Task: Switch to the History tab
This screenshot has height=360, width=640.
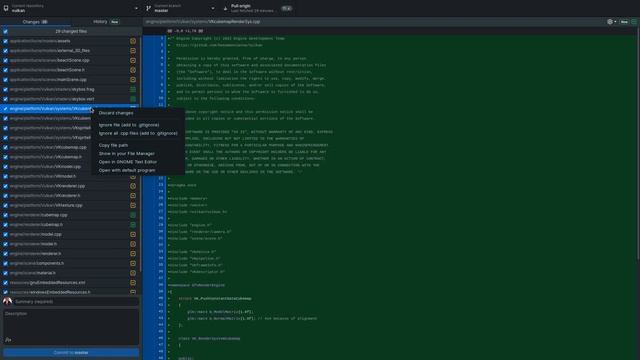Action: [x=106, y=22]
